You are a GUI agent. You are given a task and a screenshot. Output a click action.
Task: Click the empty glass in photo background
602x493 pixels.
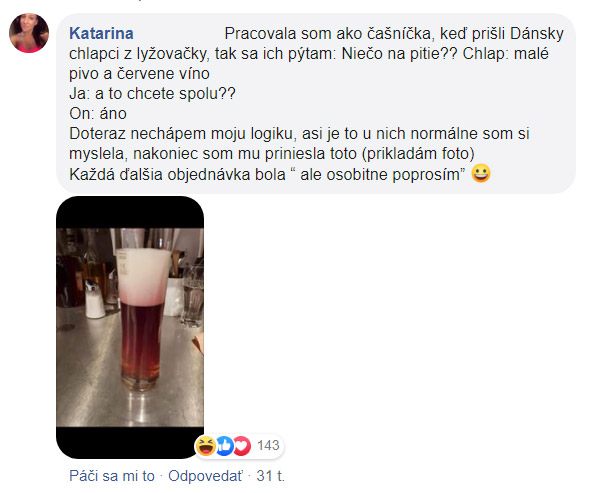pyautogui.click(x=192, y=296)
